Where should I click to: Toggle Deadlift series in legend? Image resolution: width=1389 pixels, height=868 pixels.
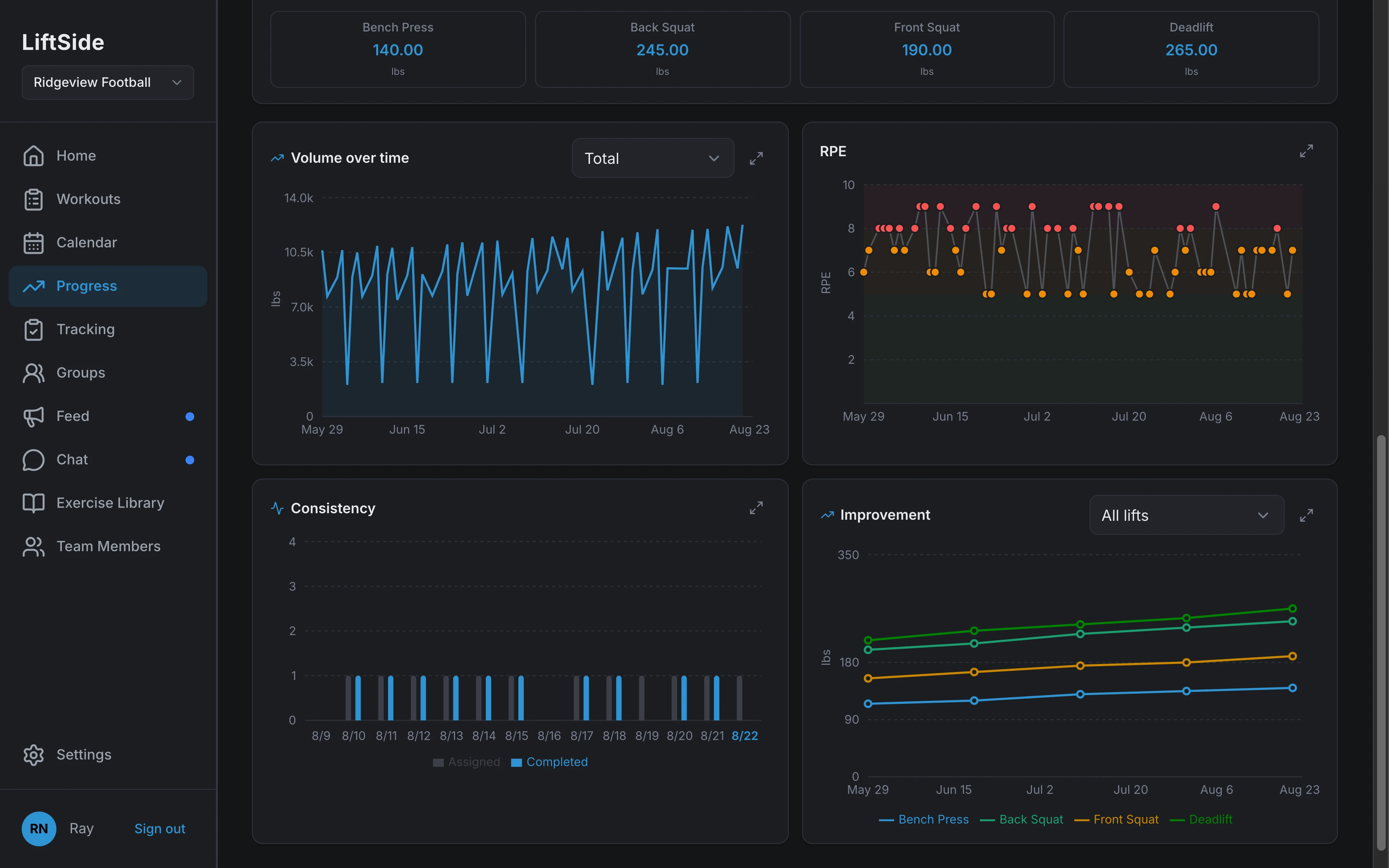pos(1201,819)
